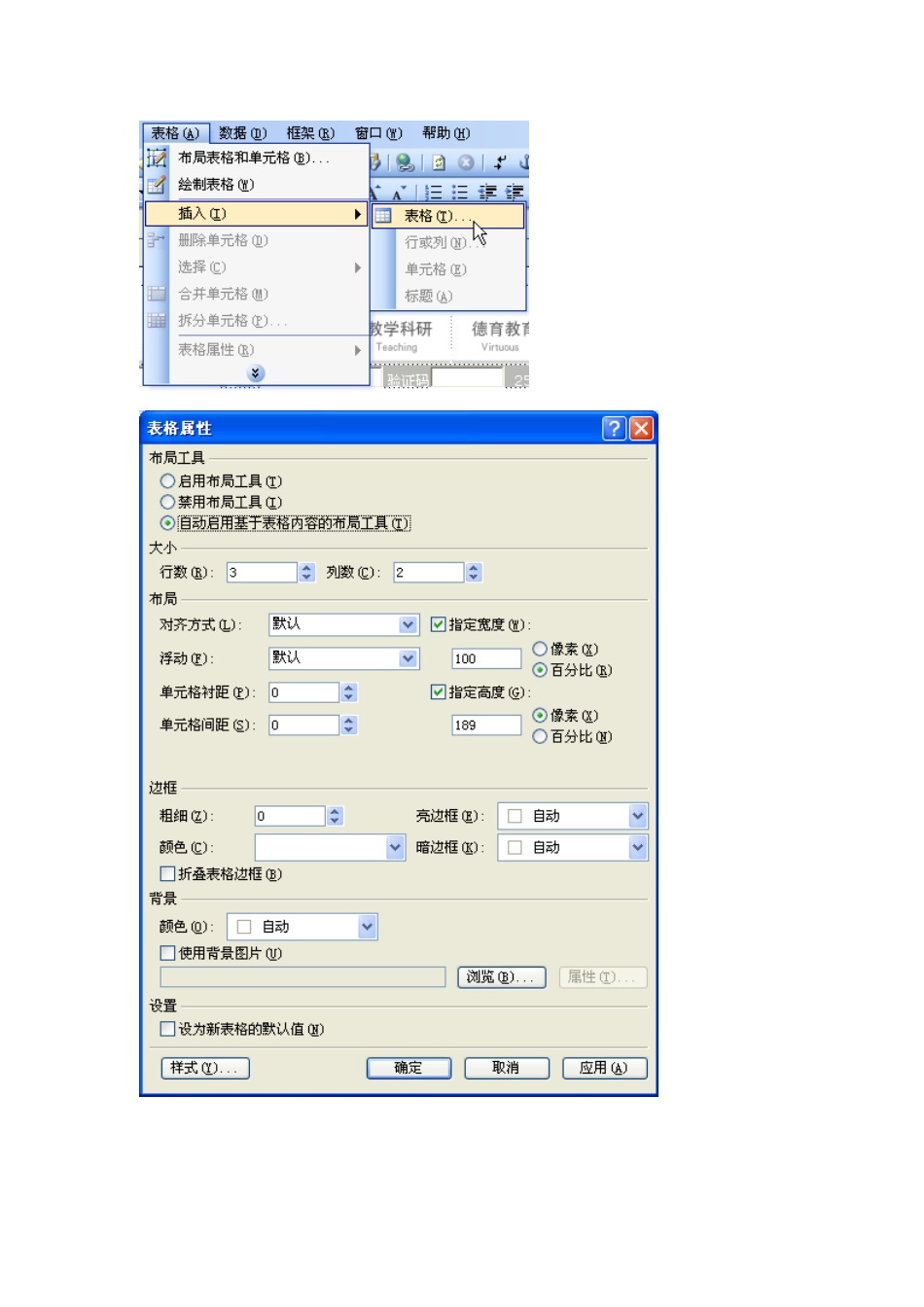Open the 窗口(W) menu
This screenshot has width=924, height=1307.
378,133
